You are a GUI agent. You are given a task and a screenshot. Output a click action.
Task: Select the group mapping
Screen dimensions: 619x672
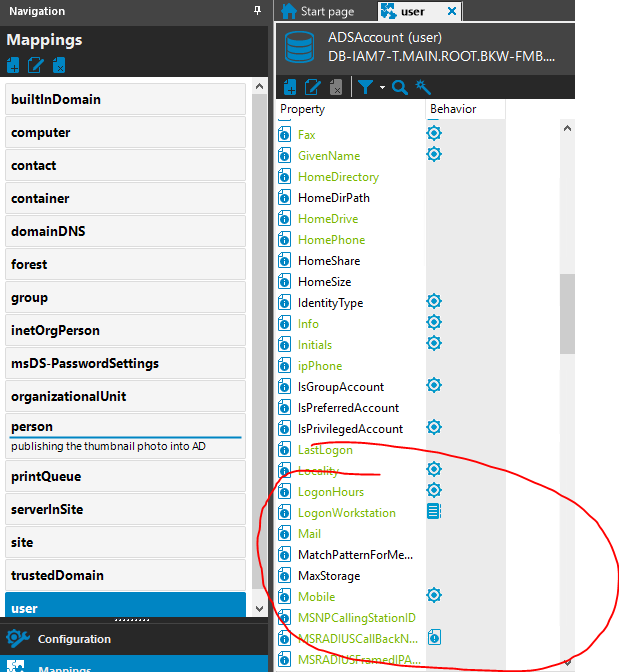125,297
